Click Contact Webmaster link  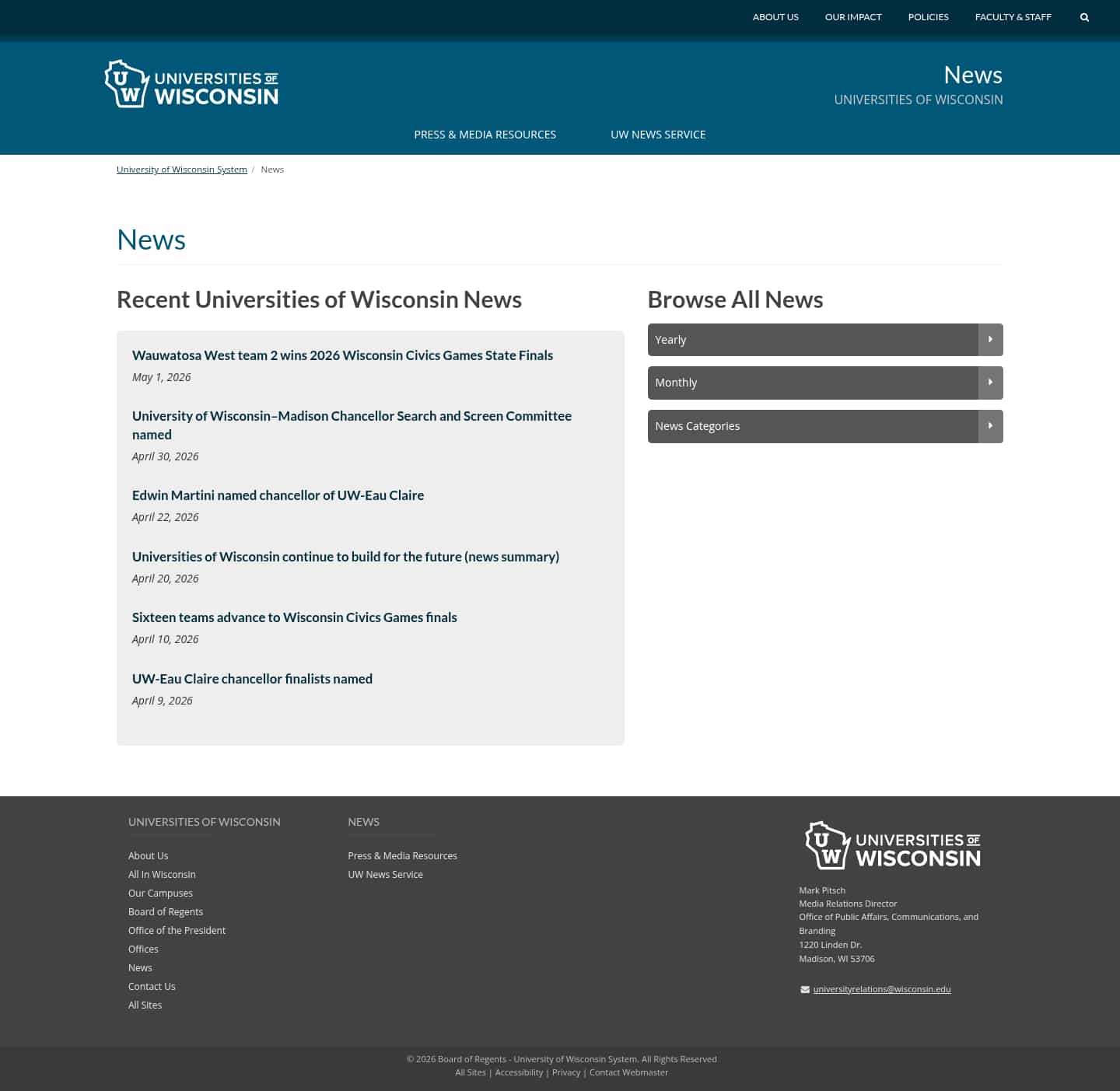click(628, 1072)
